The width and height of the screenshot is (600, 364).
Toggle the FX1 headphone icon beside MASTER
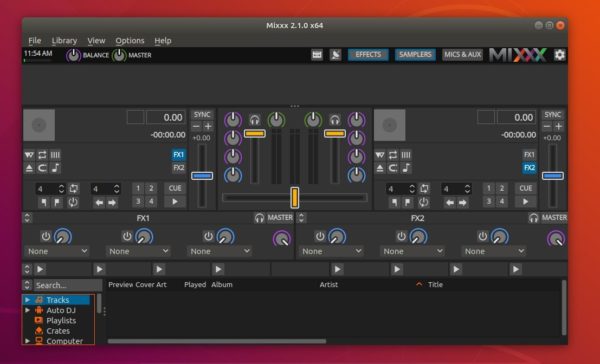pyautogui.click(x=259, y=218)
